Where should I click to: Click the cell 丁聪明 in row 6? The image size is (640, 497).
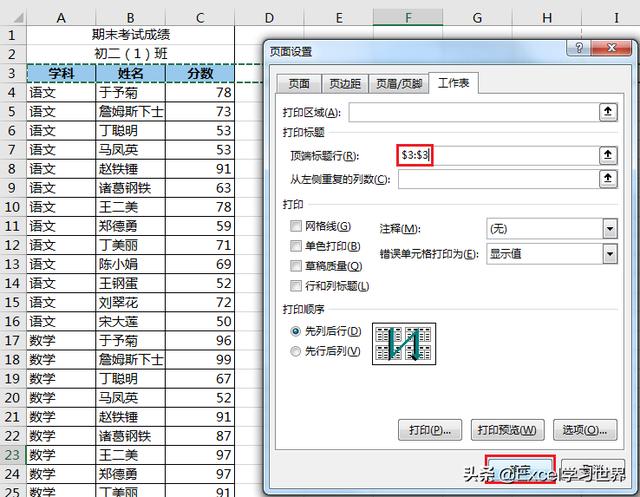pos(131,131)
